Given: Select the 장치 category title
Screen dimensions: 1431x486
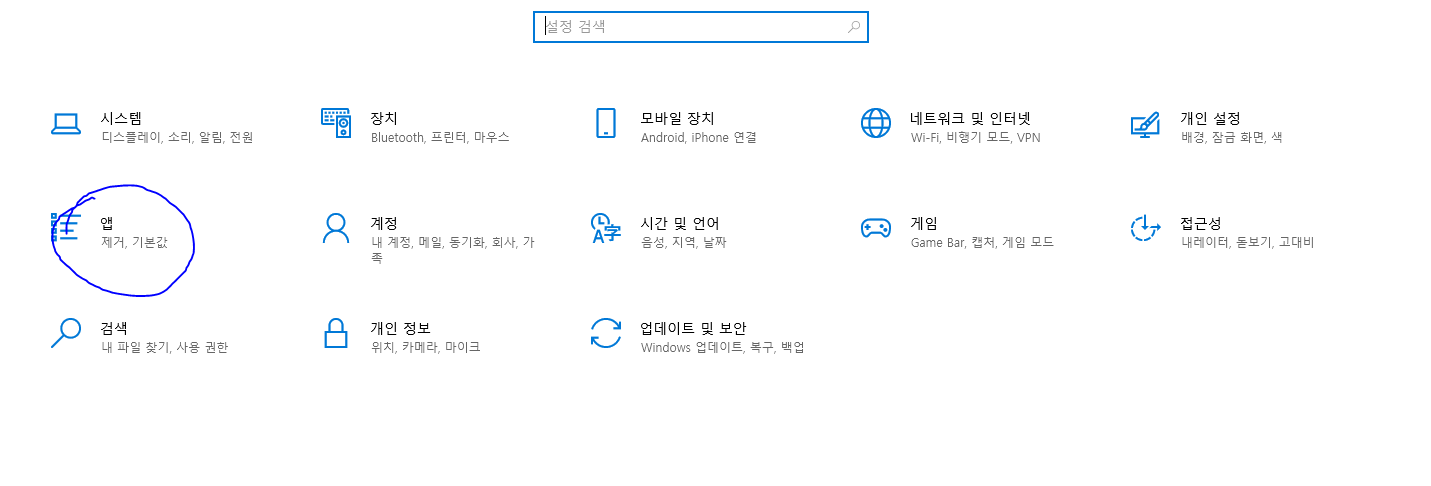Looking at the screenshot, I should pyautogui.click(x=384, y=118).
